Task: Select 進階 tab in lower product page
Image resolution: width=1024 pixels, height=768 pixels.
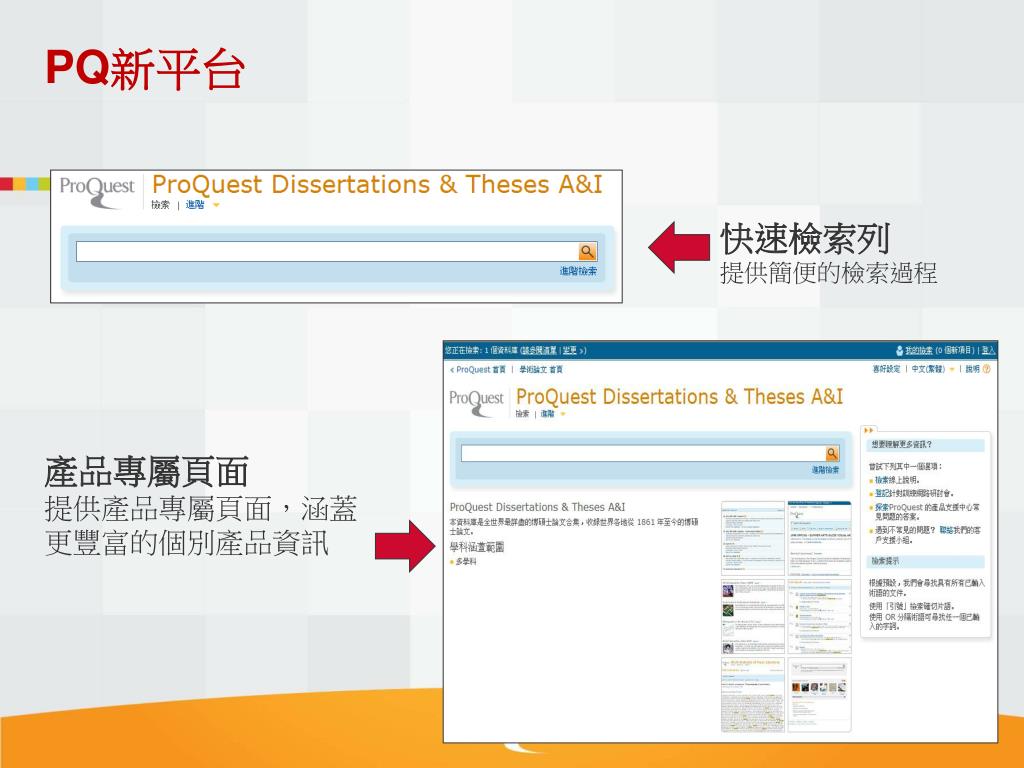Action: pyautogui.click(x=547, y=413)
